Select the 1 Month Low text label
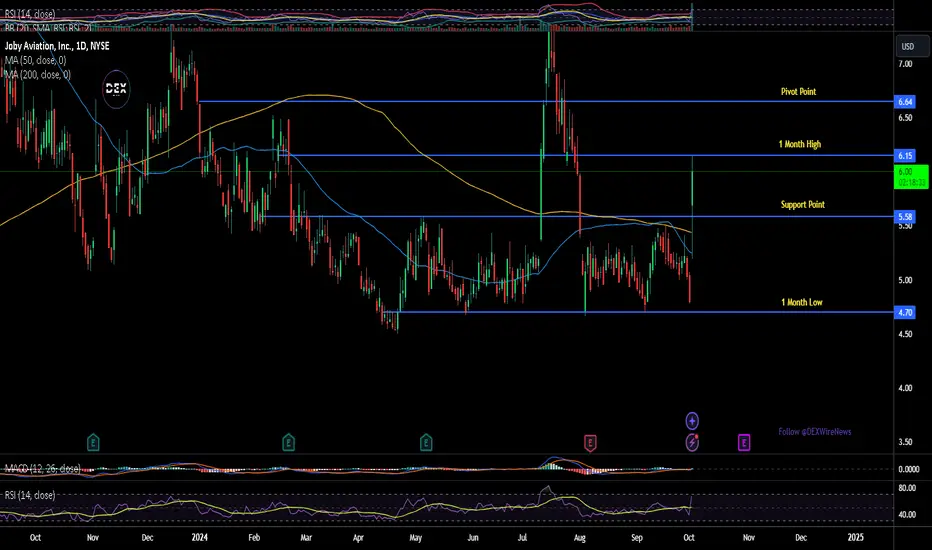The image size is (932, 550). point(802,302)
